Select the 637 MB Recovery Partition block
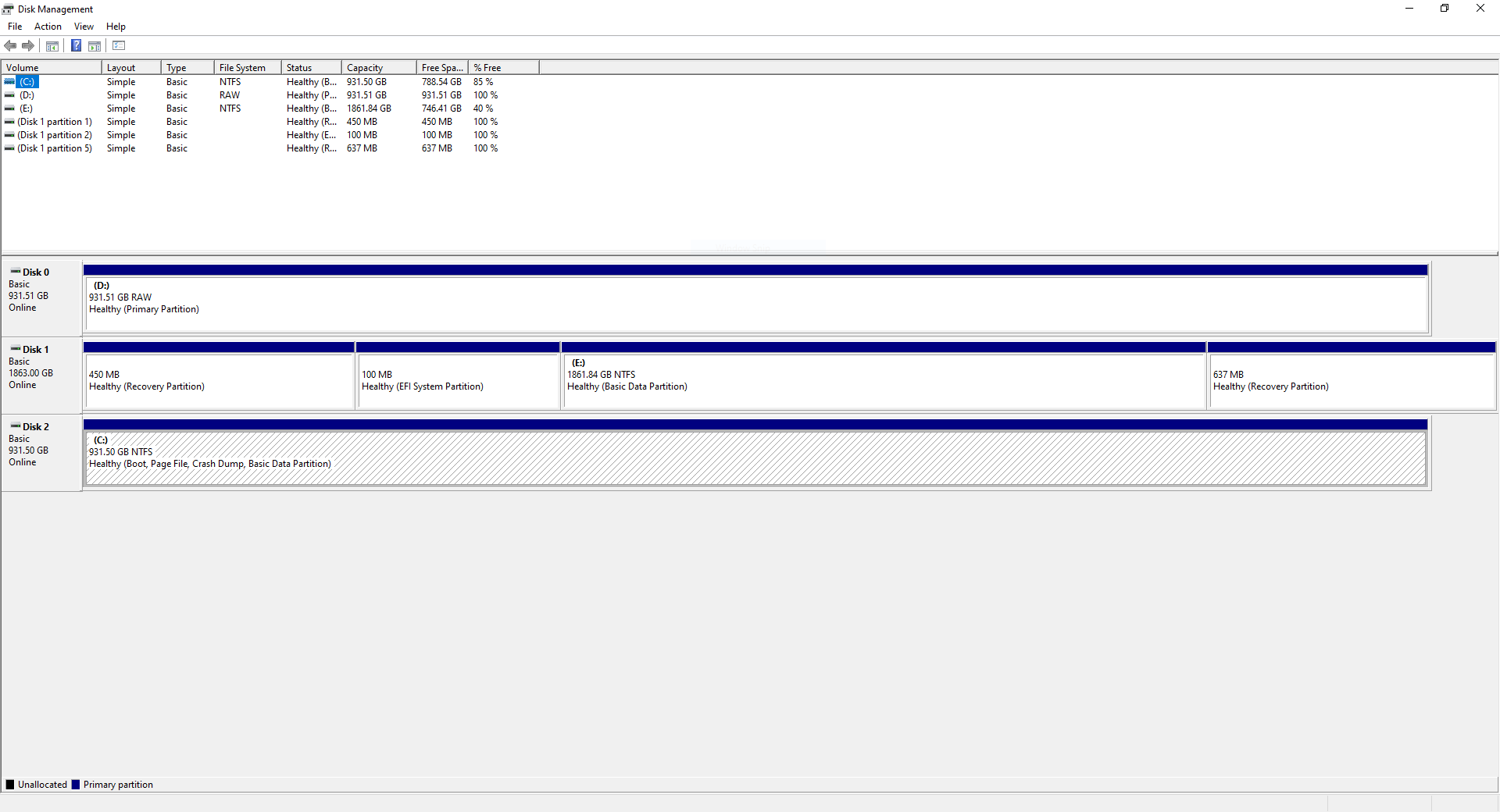Viewport: 1500px width, 812px height. (1352, 376)
